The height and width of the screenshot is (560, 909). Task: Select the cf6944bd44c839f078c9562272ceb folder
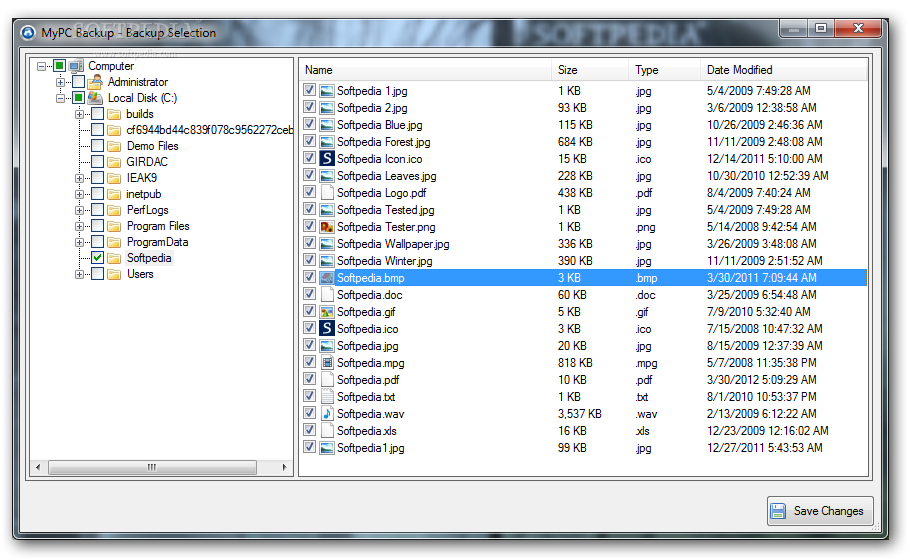(x=210, y=130)
